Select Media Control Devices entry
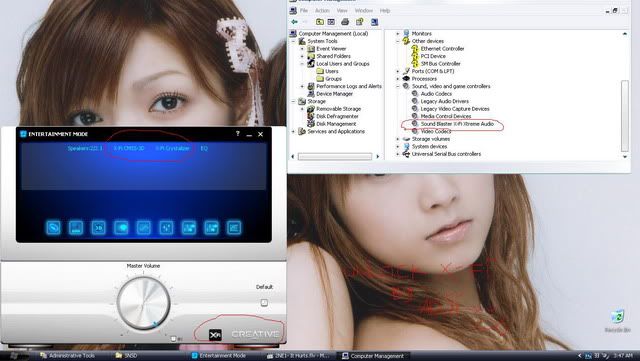 (446, 116)
